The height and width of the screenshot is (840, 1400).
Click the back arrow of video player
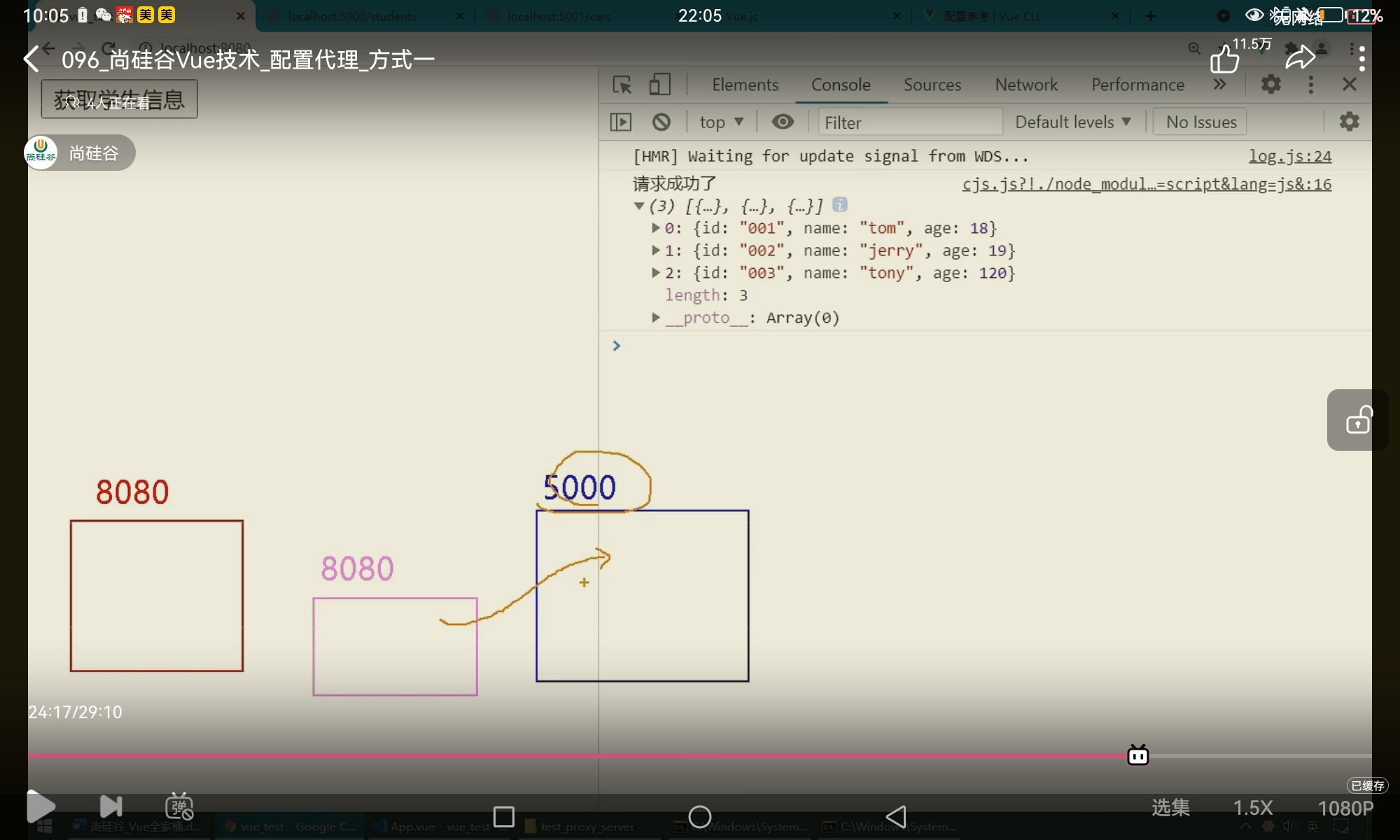(31, 59)
